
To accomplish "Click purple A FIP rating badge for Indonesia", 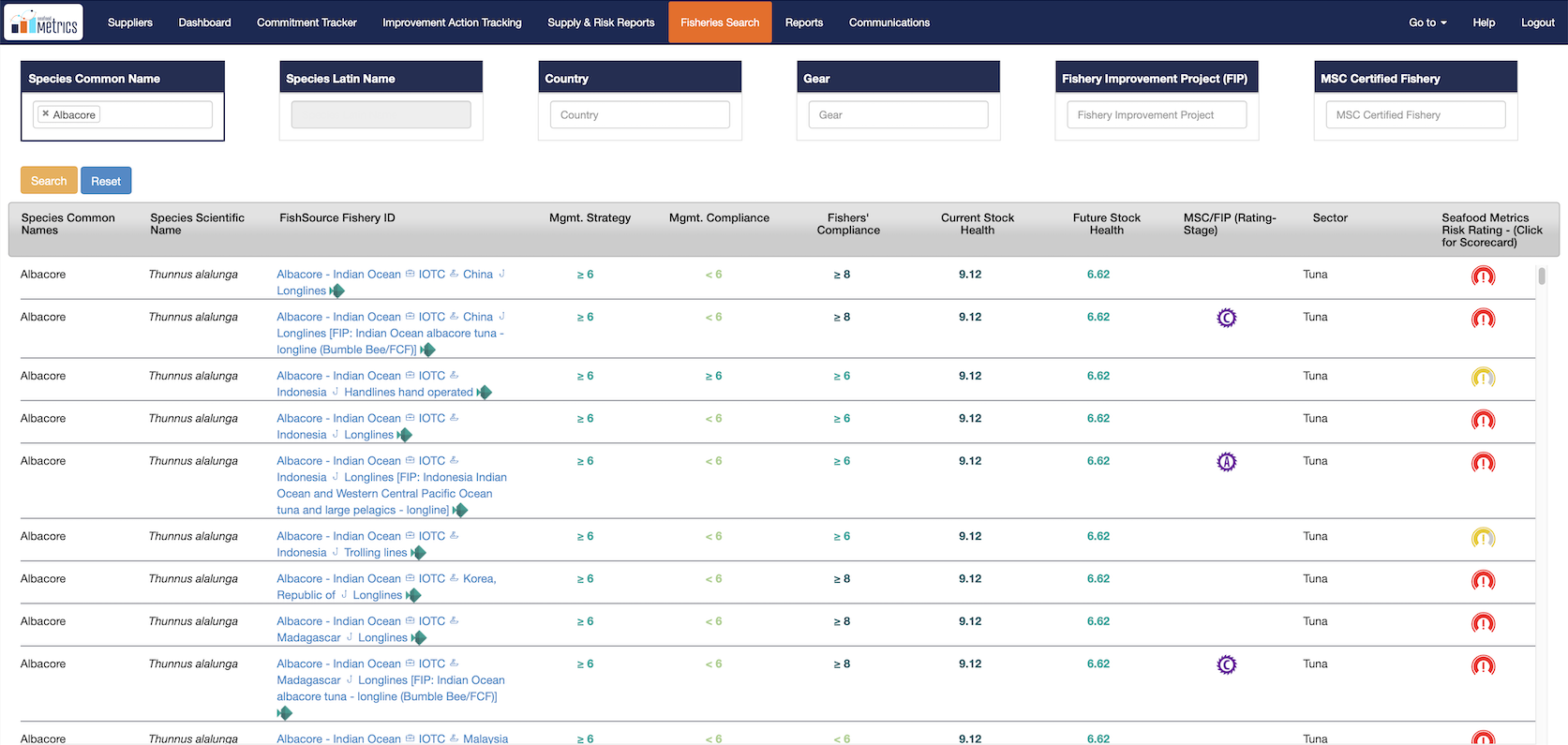I will 1226,462.
